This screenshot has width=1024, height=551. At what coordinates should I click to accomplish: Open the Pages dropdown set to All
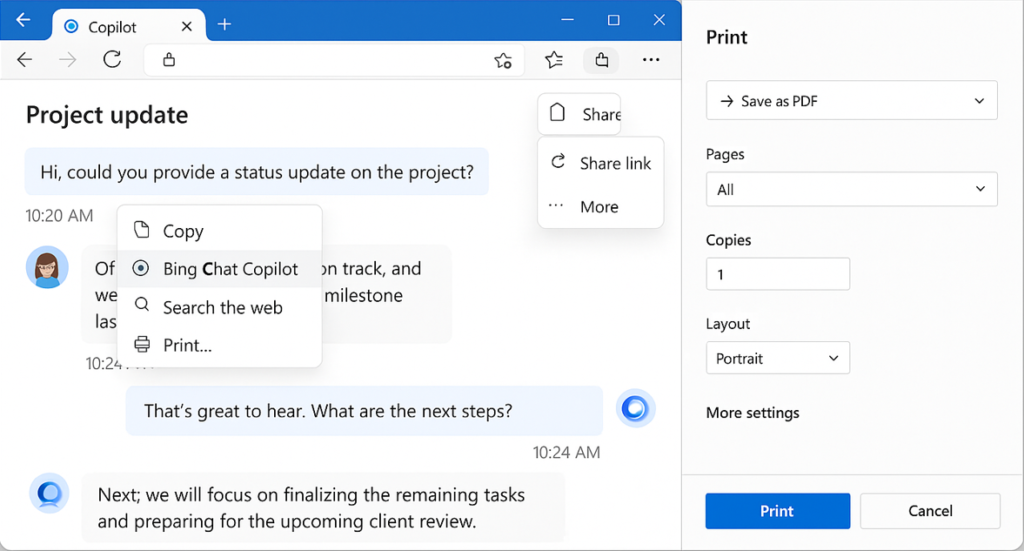tap(852, 189)
